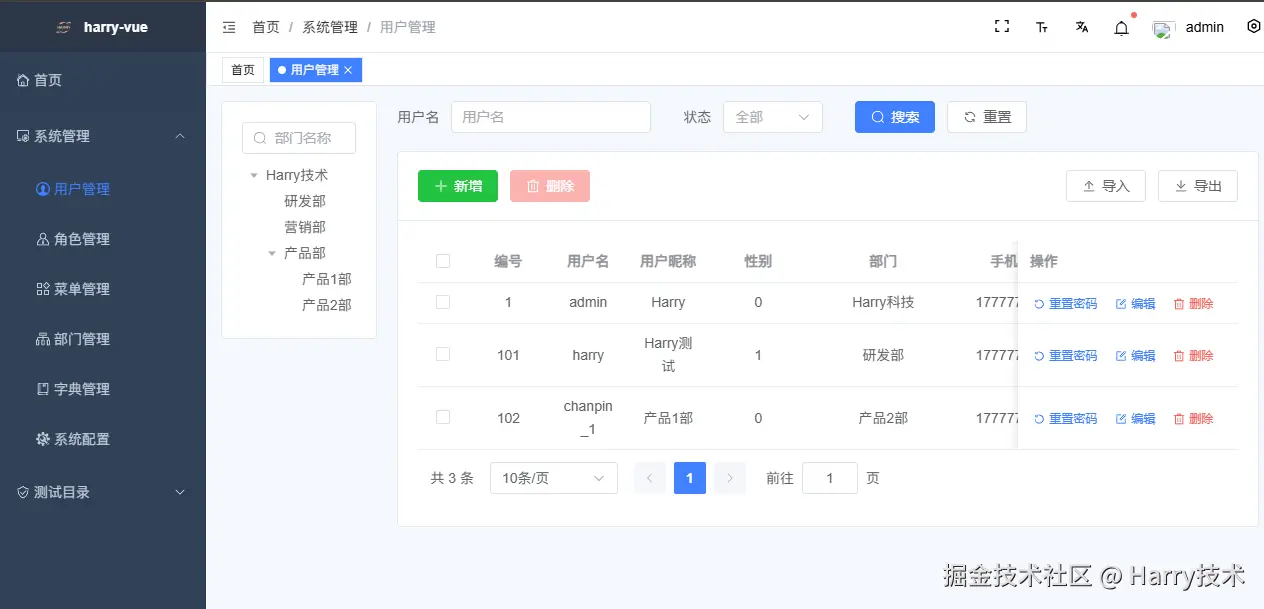Click 重置密码 link for user admin

pyautogui.click(x=1063, y=303)
